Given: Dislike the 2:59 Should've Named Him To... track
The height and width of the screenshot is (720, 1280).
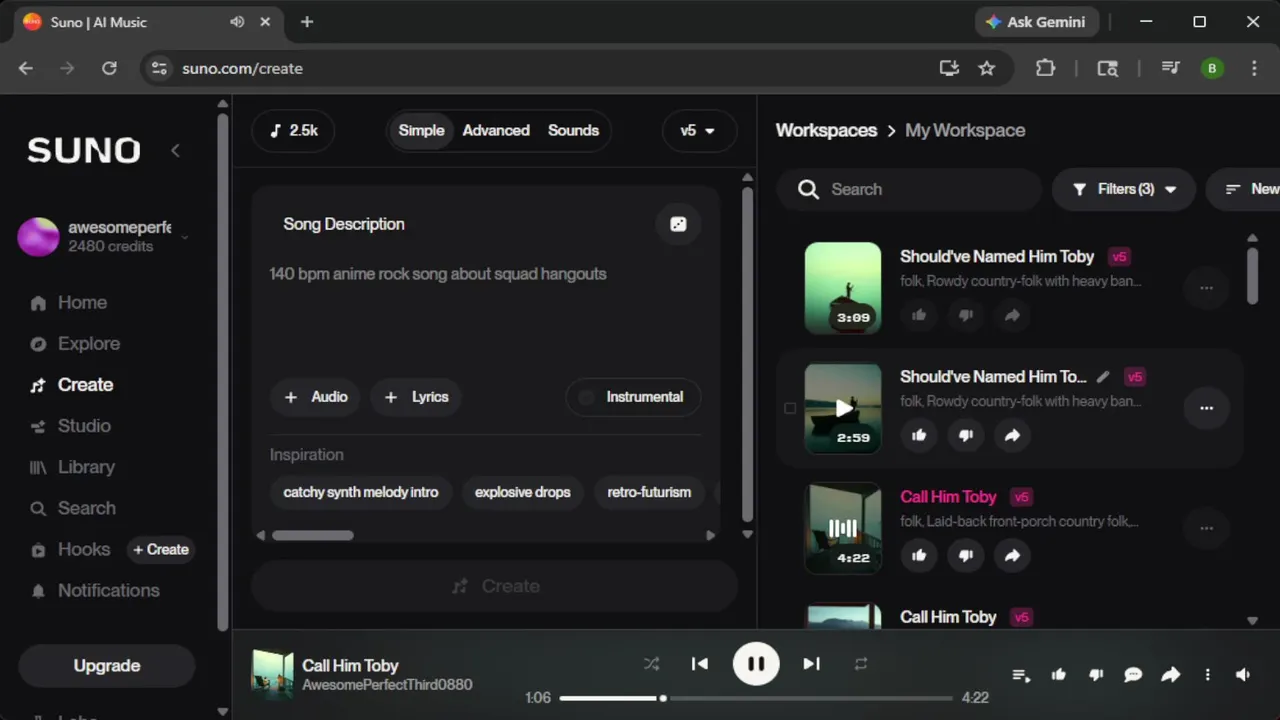Looking at the screenshot, I should click(x=965, y=435).
